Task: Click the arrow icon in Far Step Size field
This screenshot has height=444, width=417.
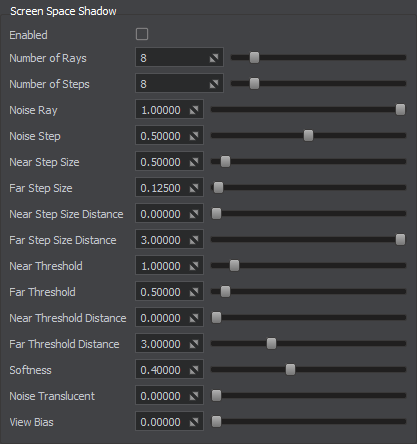Action: pos(194,188)
